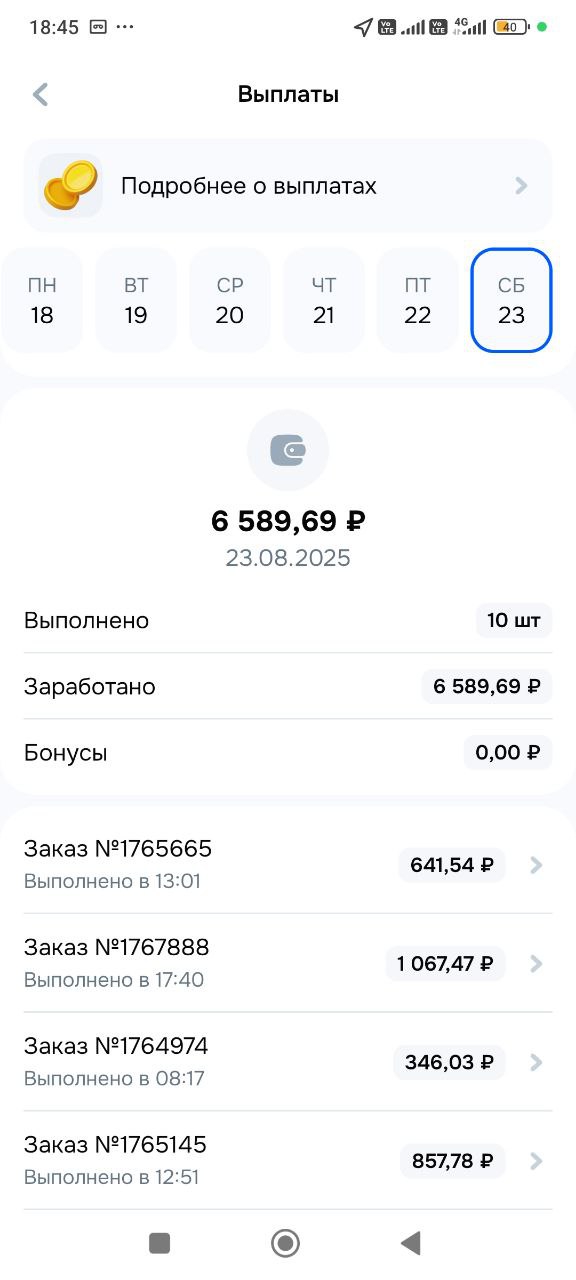Select day tab ПН 18
The height and width of the screenshot is (1280, 576).
42,300
